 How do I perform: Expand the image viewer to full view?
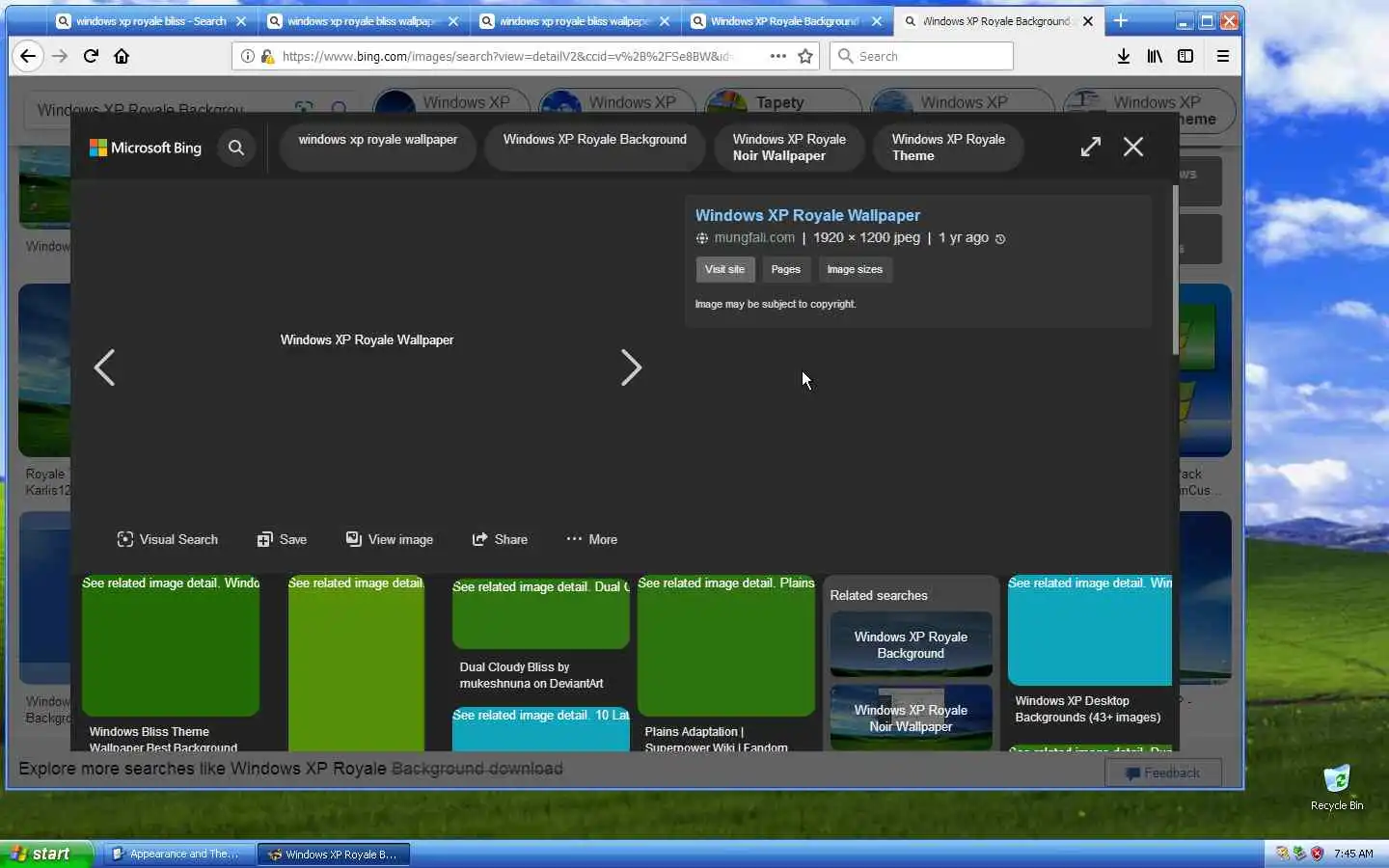click(x=1091, y=147)
